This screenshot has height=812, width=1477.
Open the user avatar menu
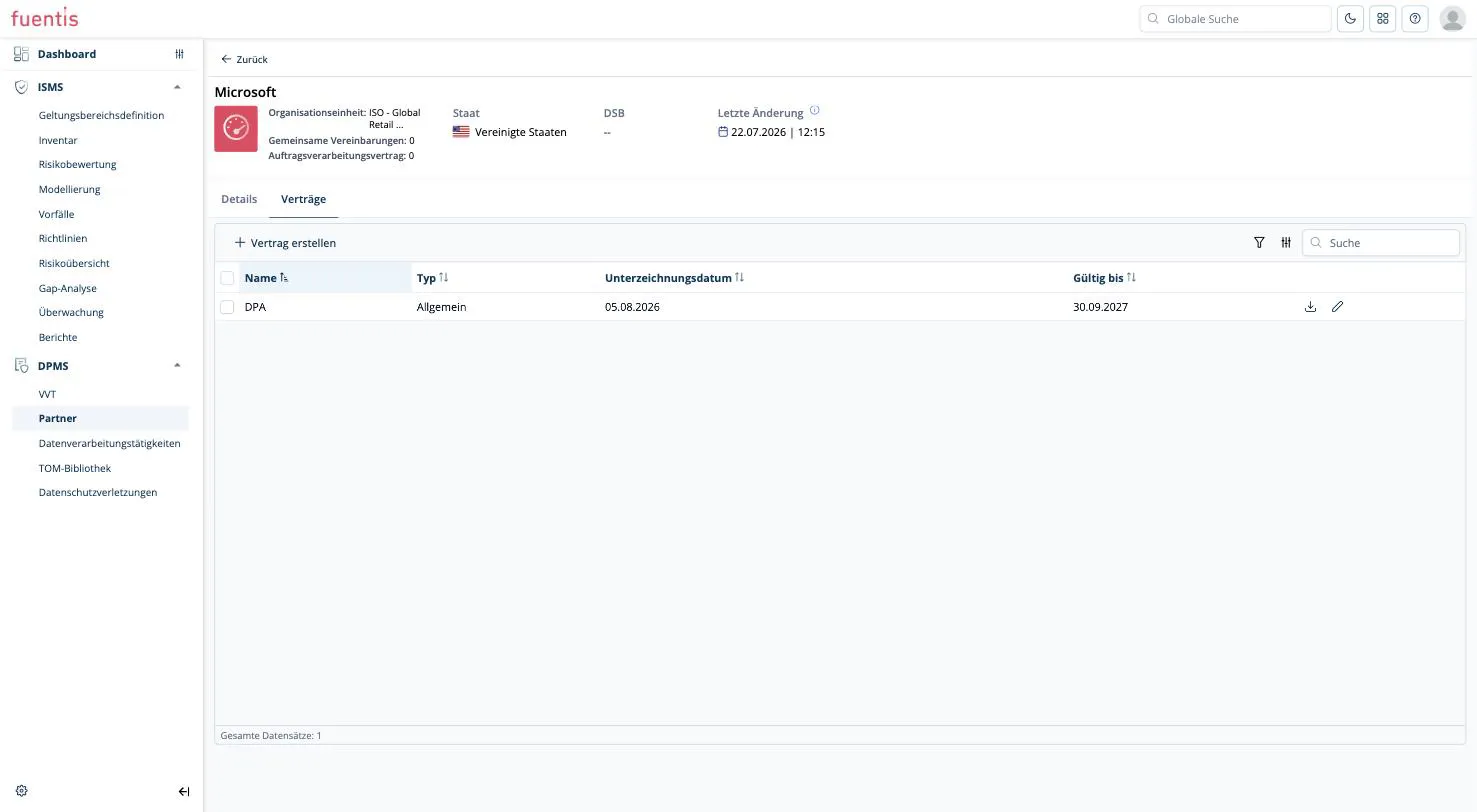[1452, 18]
